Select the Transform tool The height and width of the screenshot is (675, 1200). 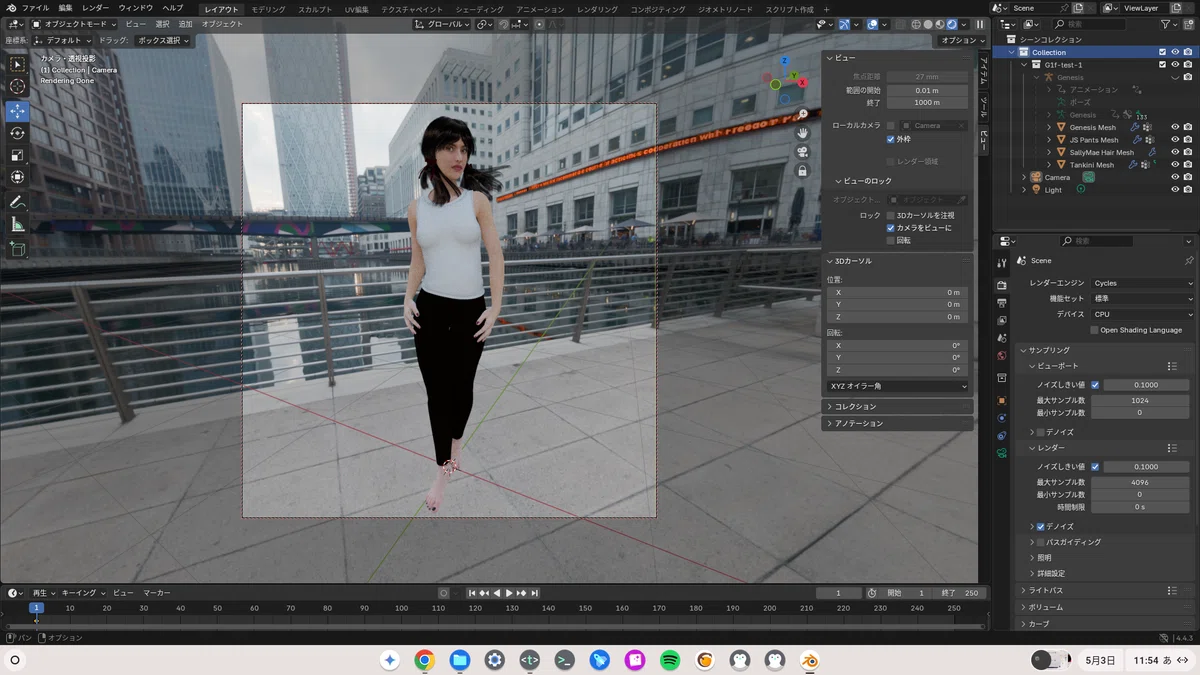tap(17, 178)
